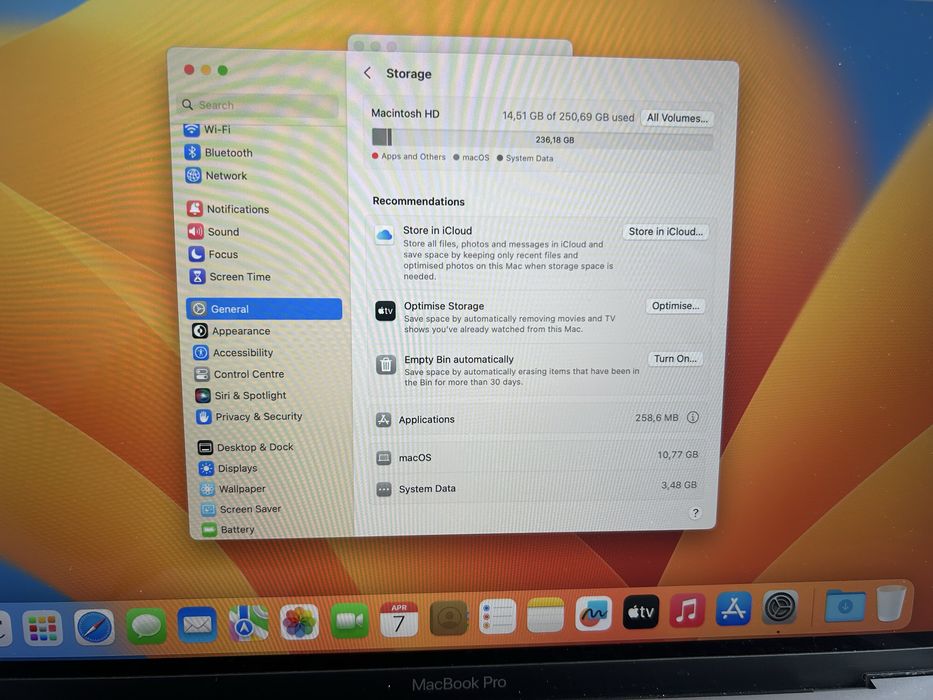
Task: Click the Appearance icon in sidebar
Action: point(200,331)
